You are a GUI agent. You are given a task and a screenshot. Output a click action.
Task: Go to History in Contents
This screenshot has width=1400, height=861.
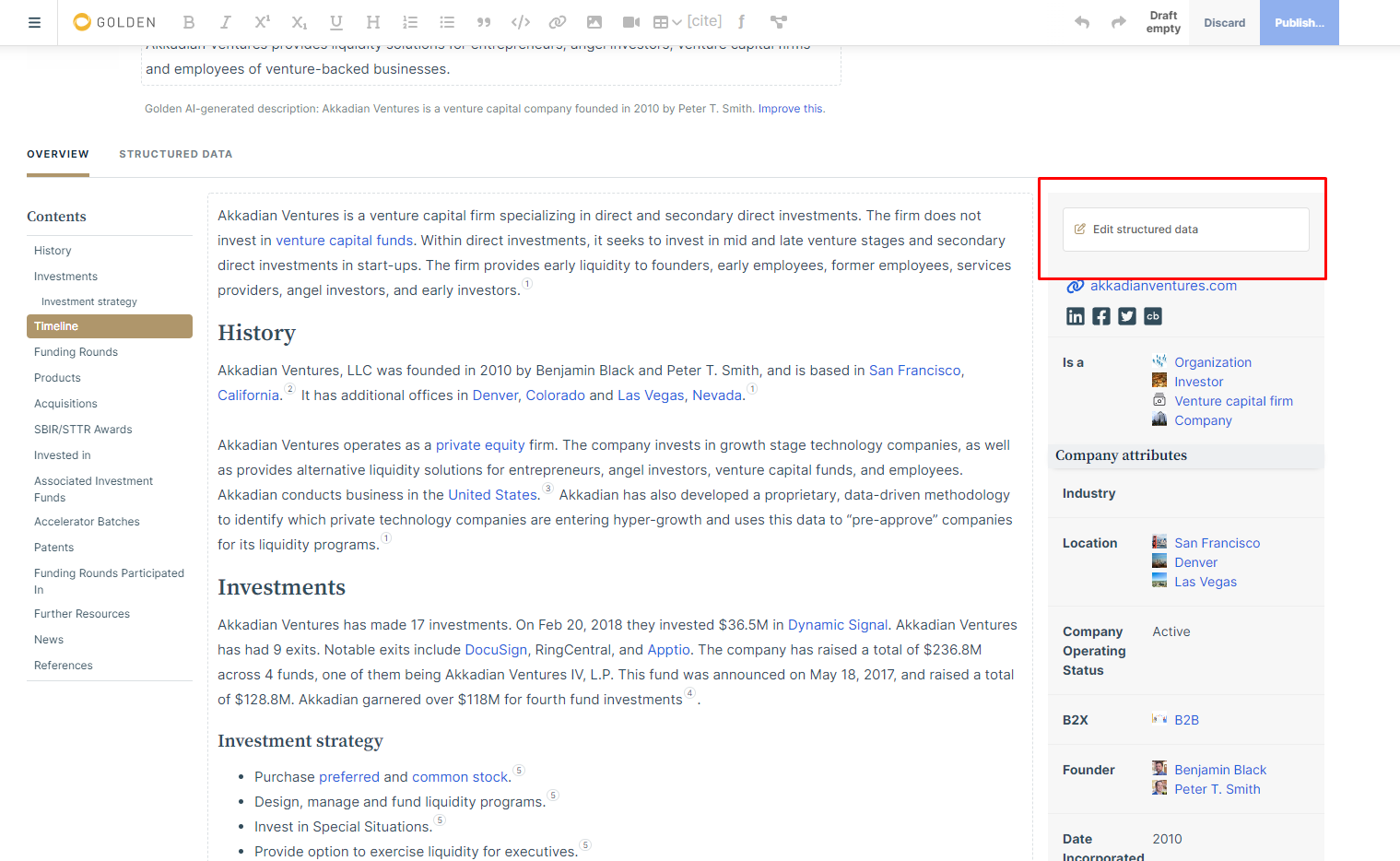pos(53,251)
